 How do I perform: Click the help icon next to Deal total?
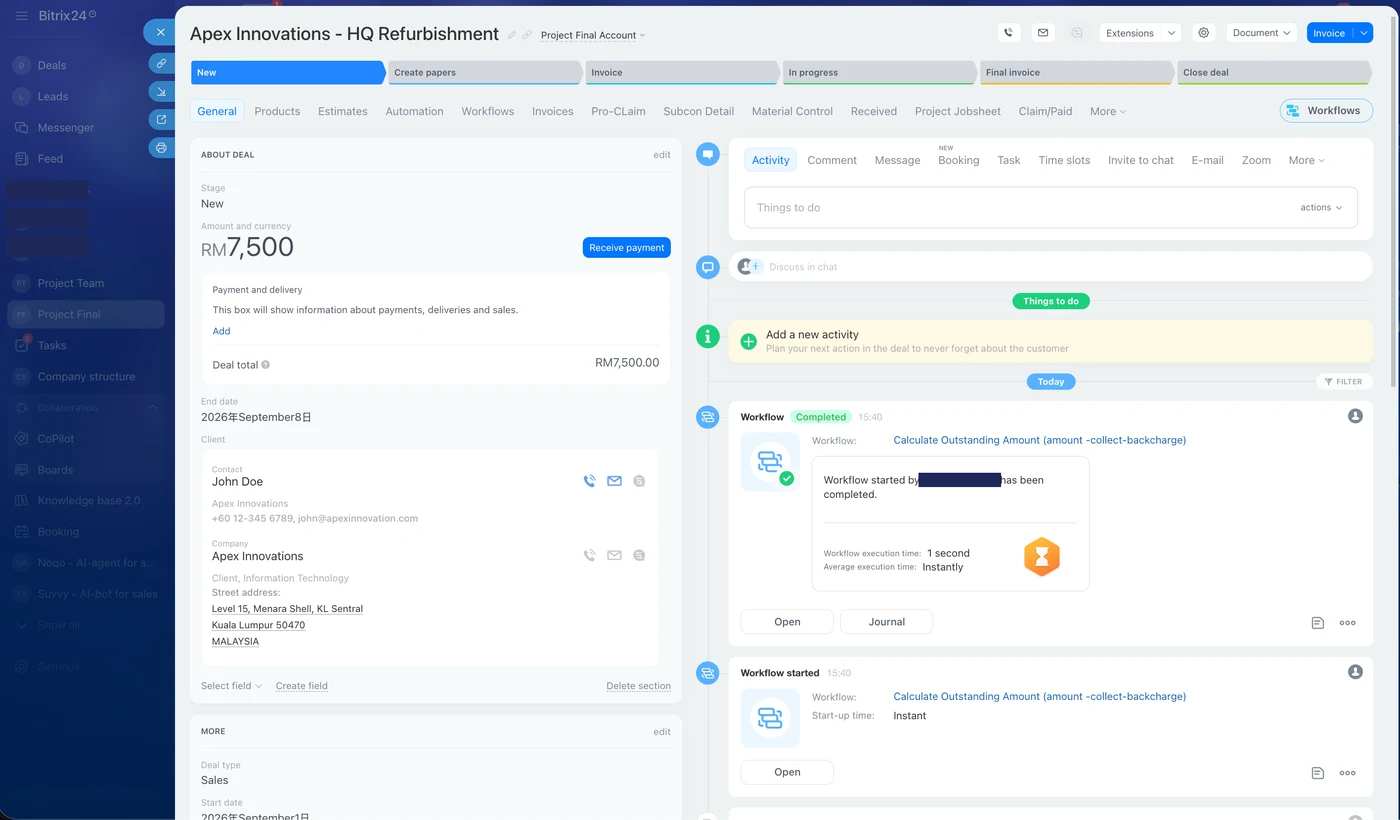click(266, 365)
